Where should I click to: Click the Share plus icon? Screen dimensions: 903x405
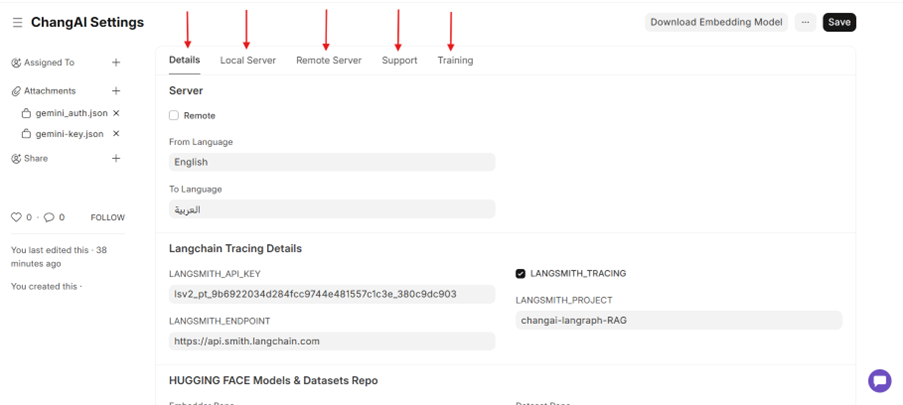[x=116, y=159]
